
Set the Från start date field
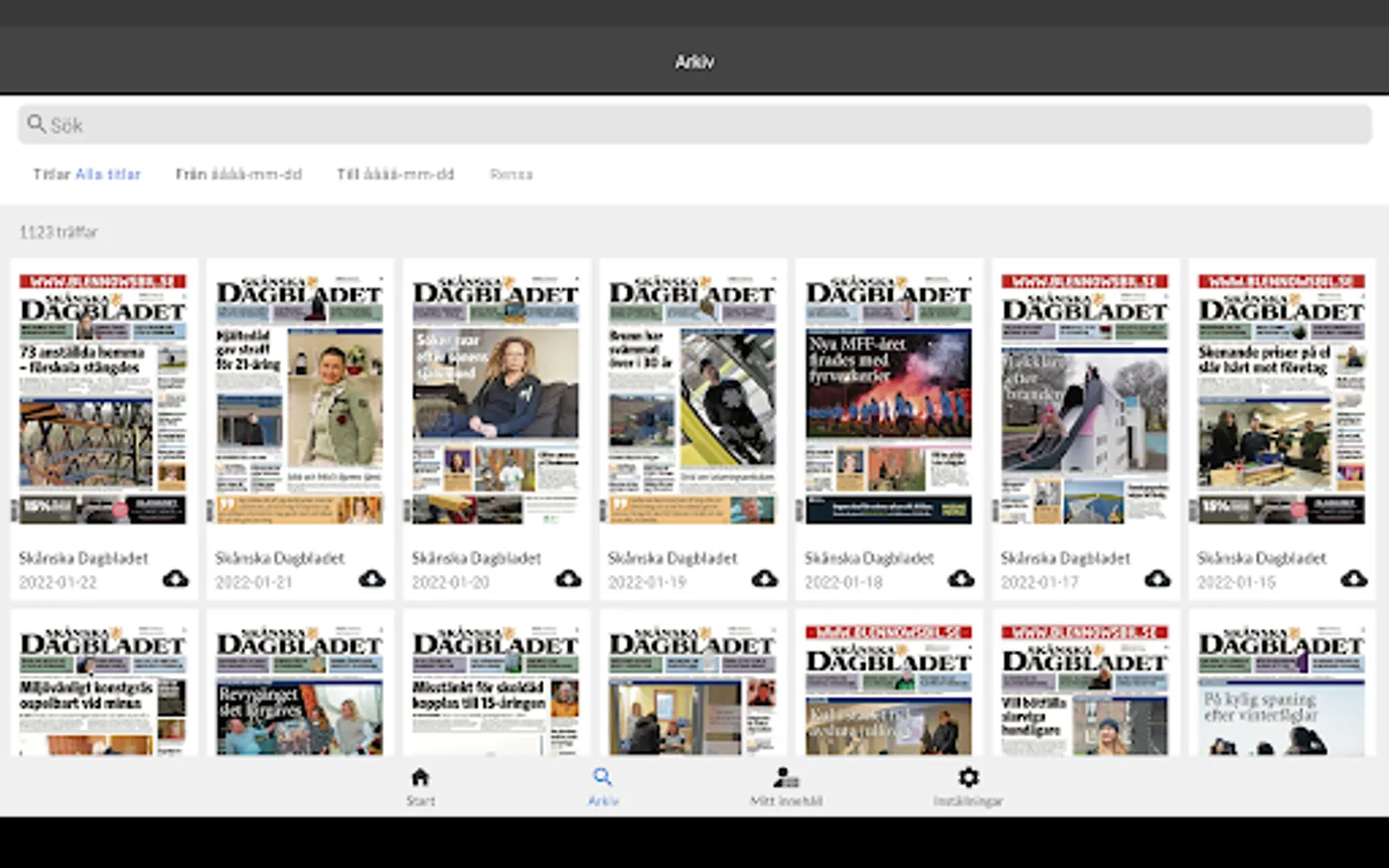[238, 175]
